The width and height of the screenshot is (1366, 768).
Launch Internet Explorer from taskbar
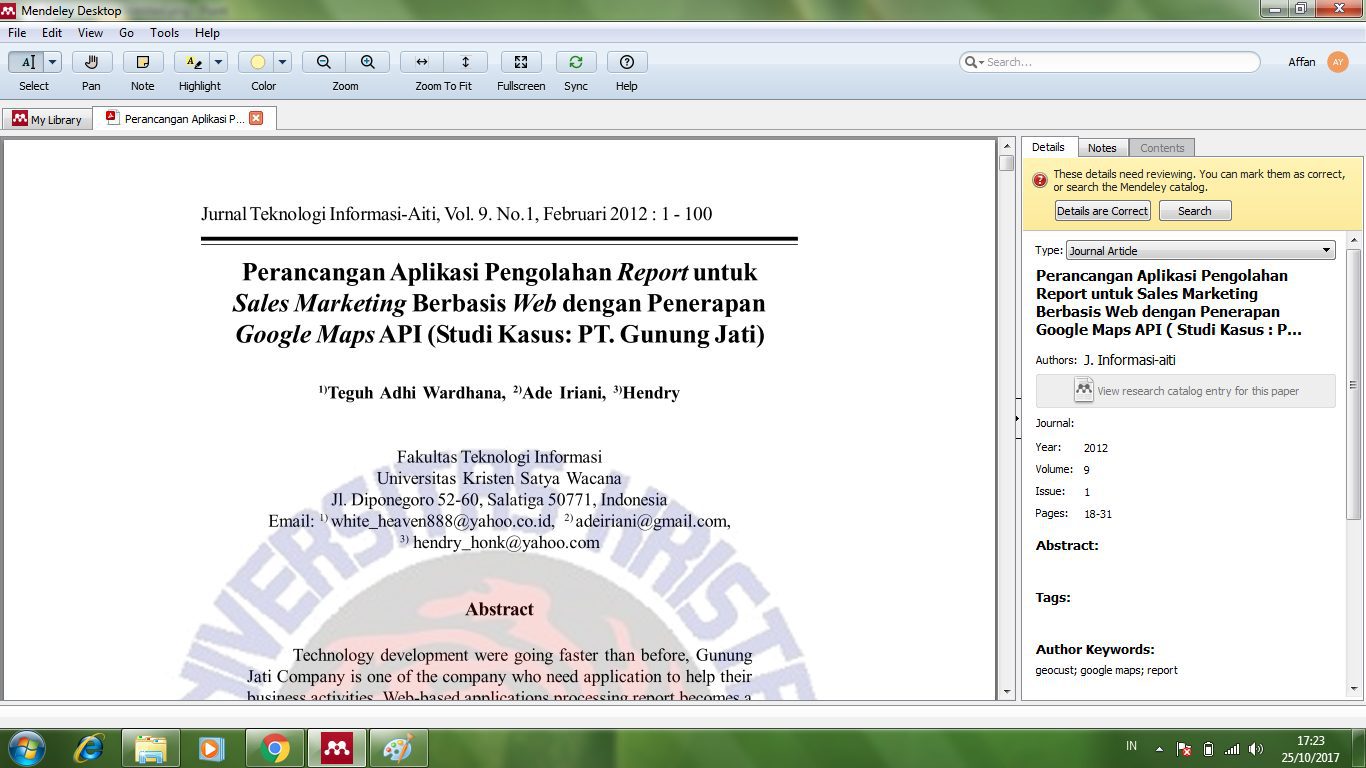click(89, 748)
